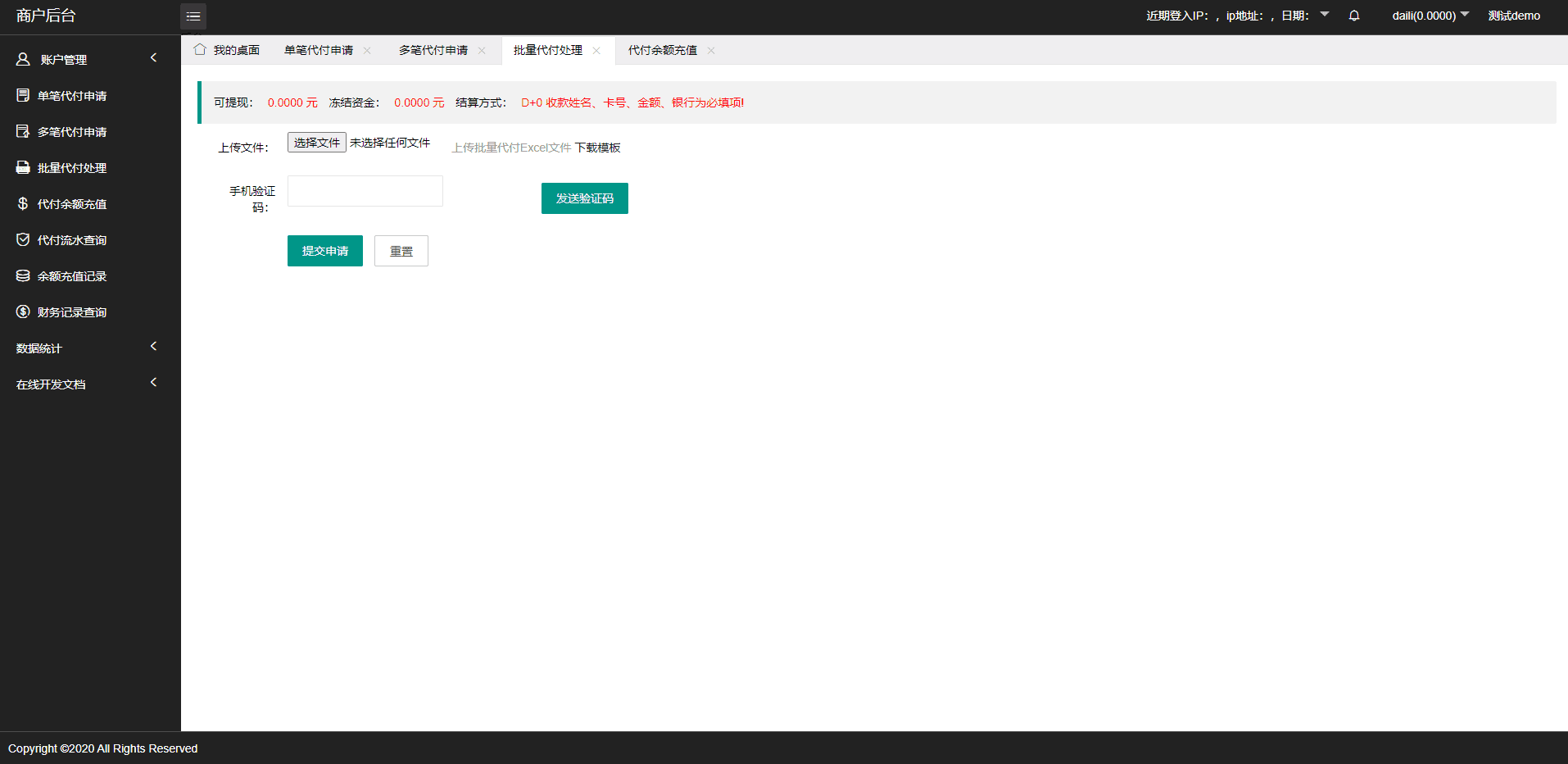Open the daili(0.0000) account dropdown

click(x=1430, y=16)
